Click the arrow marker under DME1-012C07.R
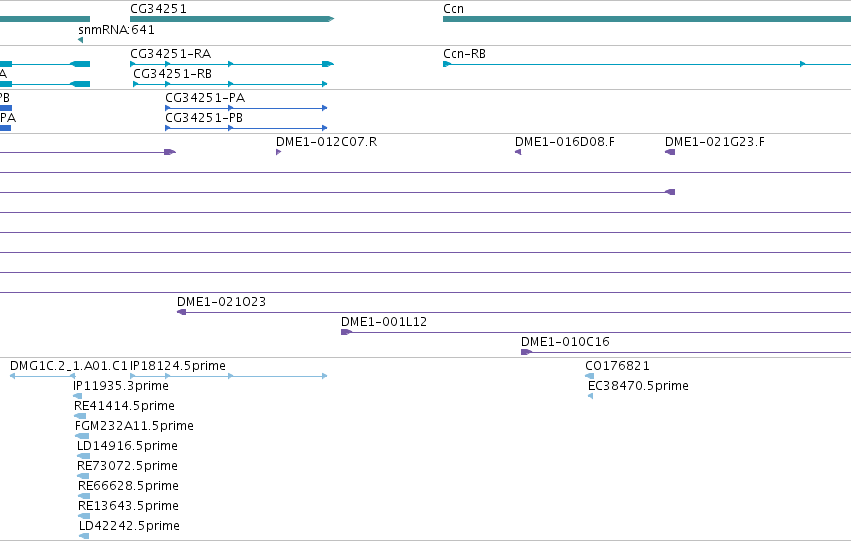Image resolution: width=851 pixels, height=541 pixels. pos(278,152)
